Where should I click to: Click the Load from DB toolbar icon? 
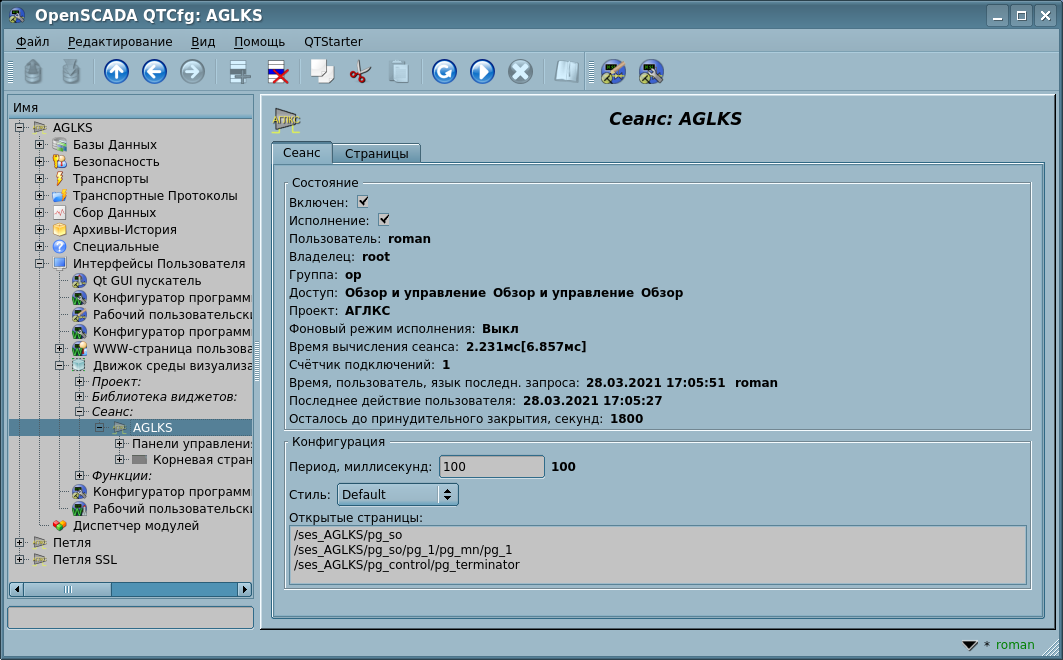(x=33, y=72)
